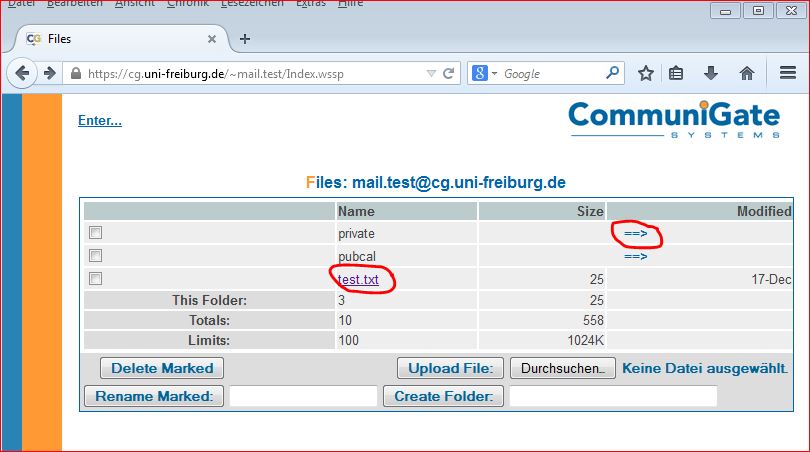Focus the Create Folder name field
The height and width of the screenshot is (452, 810).
point(613,396)
